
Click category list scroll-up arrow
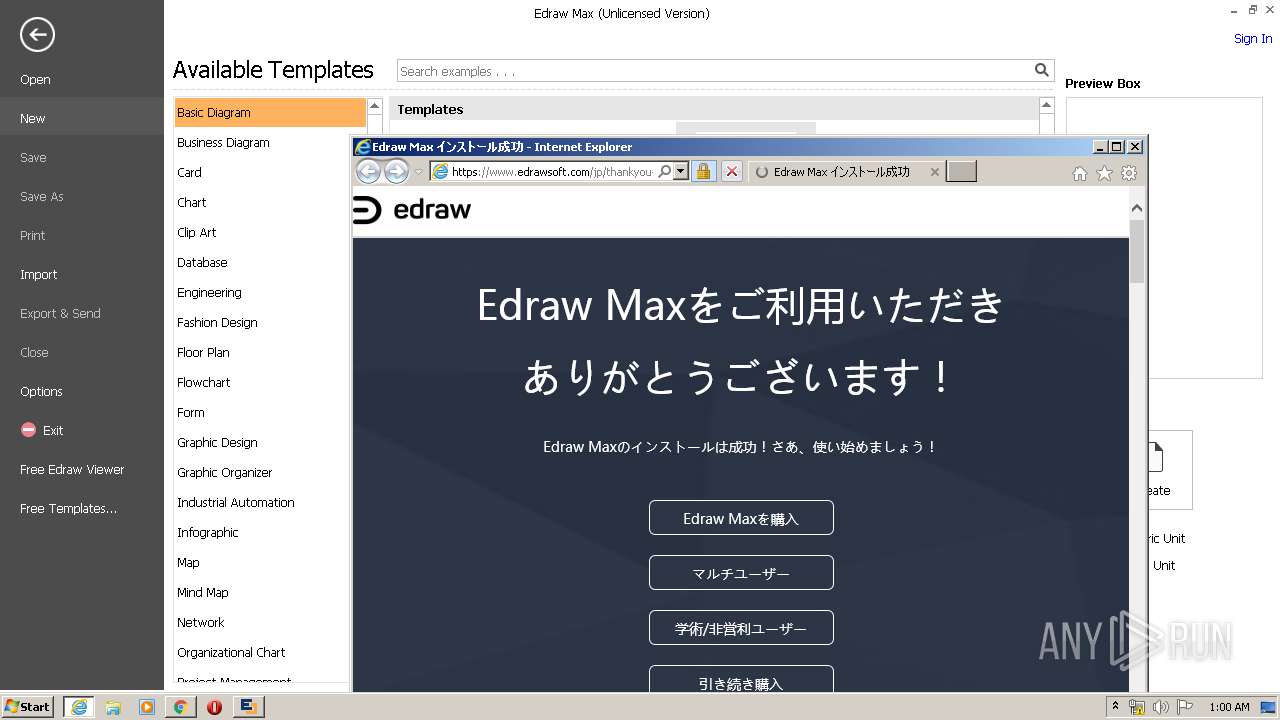point(374,105)
